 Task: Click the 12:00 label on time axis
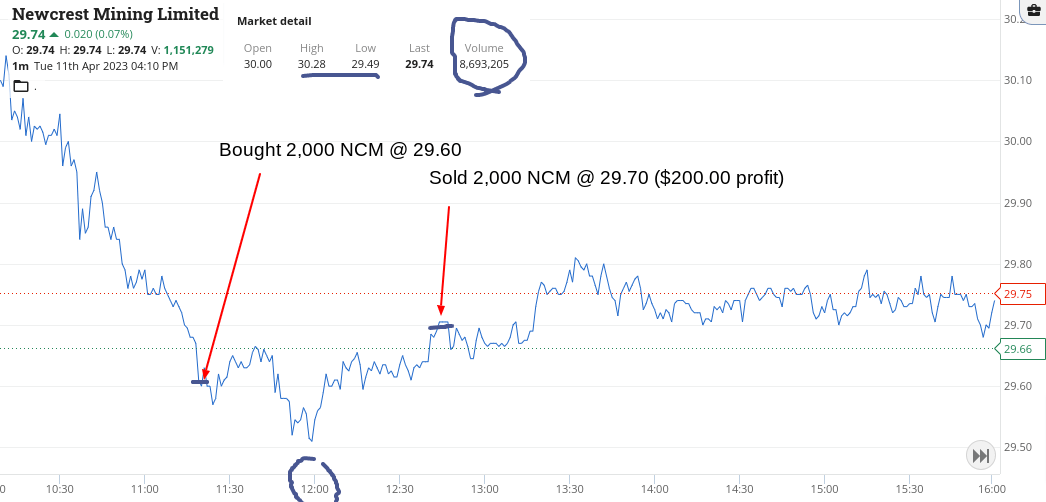tap(314, 489)
